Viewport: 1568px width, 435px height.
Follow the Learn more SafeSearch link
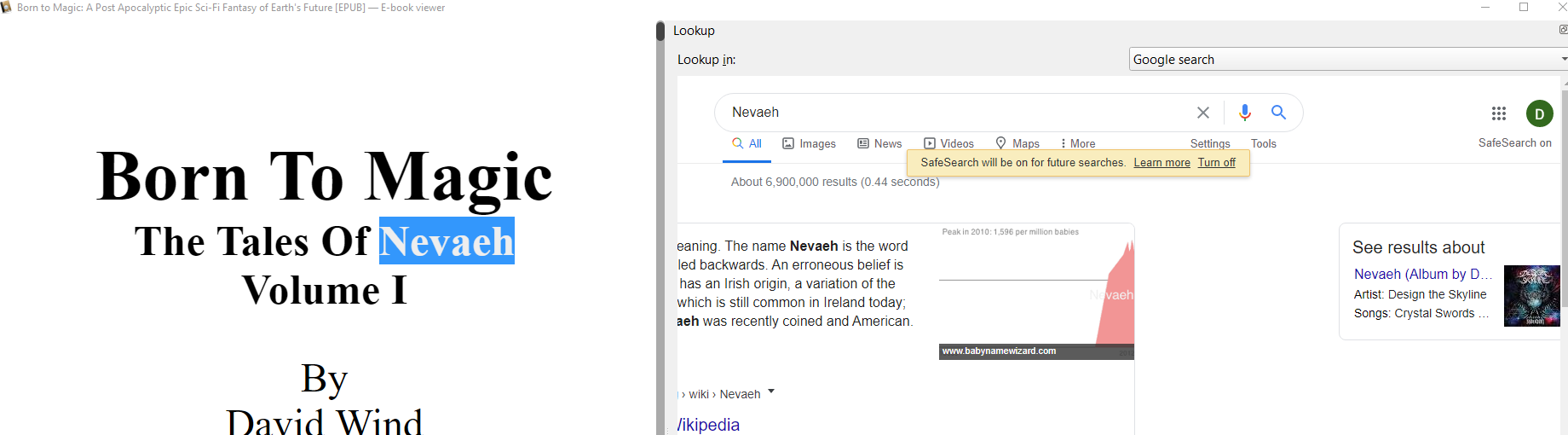click(x=1162, y=163)
